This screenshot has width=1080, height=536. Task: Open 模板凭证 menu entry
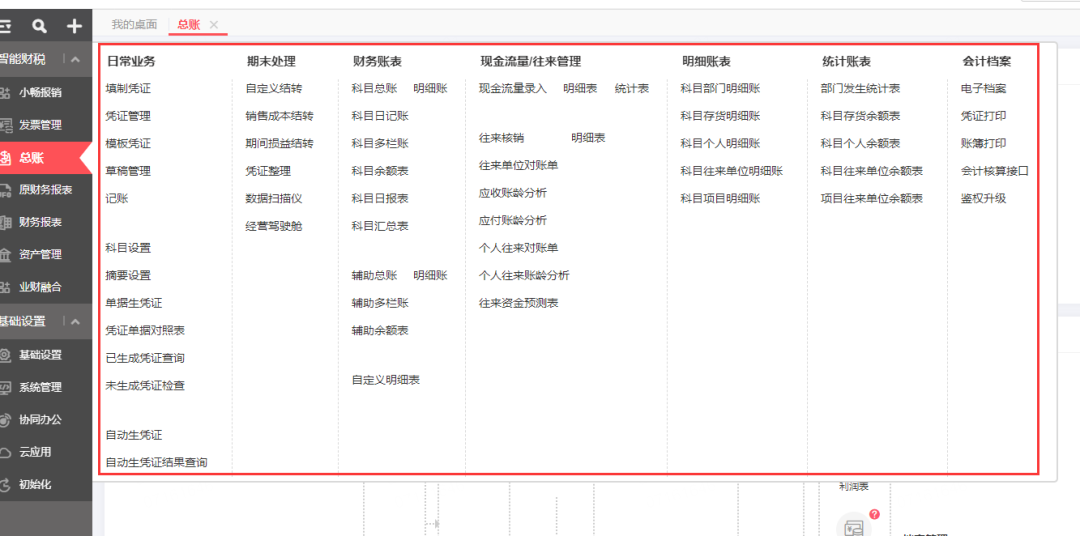coord(128,143)
